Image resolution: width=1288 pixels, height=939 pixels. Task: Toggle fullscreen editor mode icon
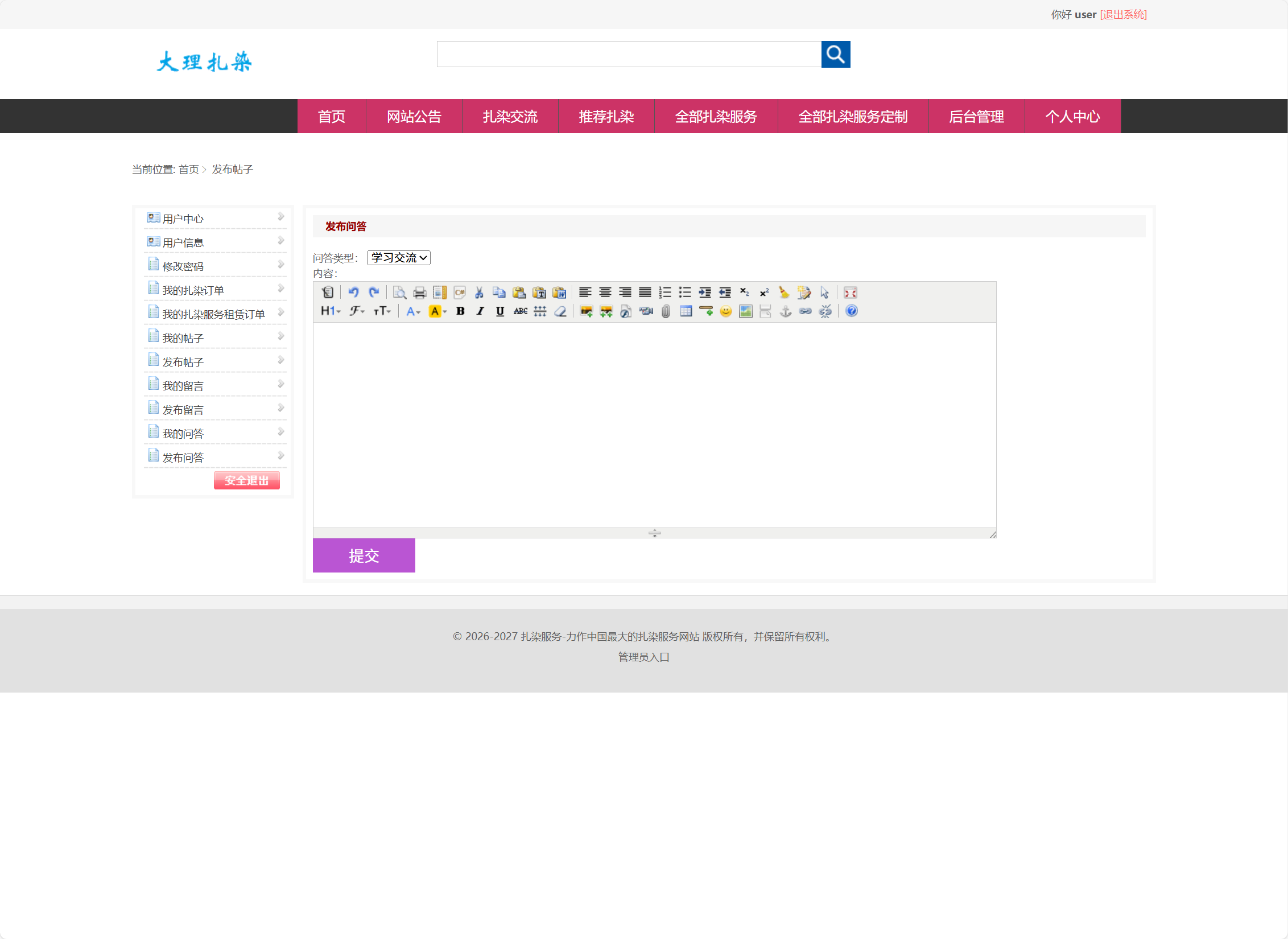(850, 293)
